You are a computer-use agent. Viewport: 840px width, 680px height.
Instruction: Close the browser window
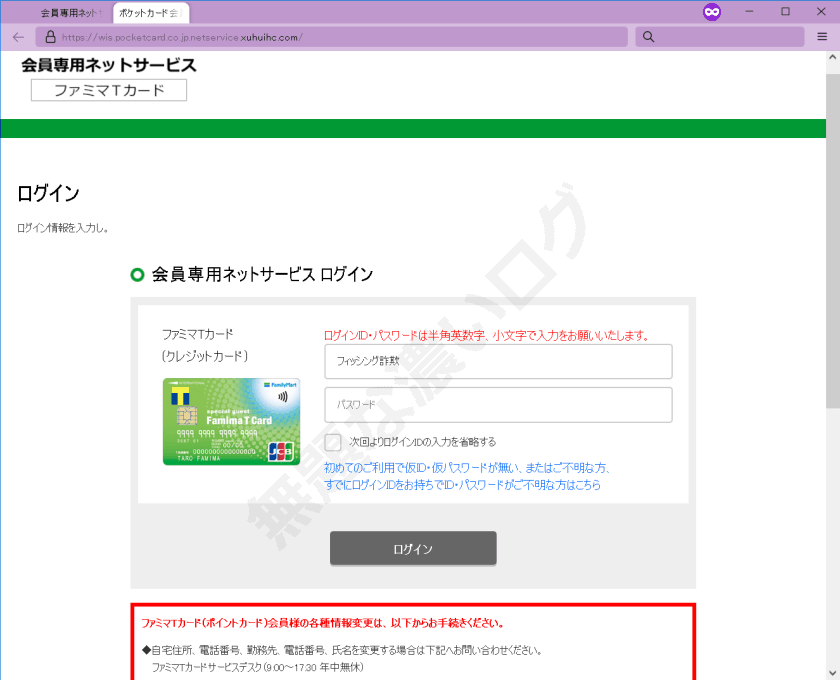821,11
